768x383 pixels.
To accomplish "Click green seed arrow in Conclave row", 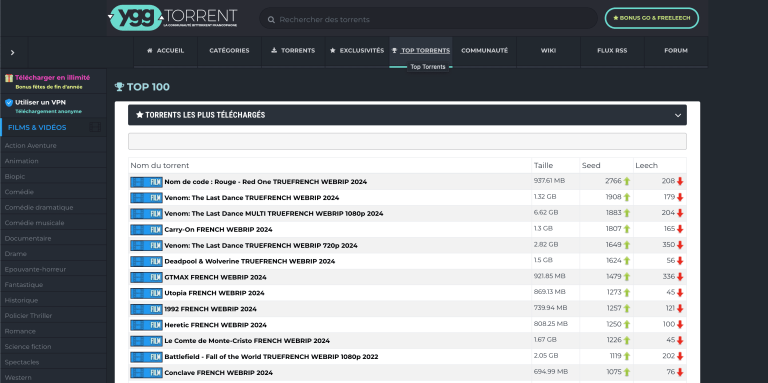I will (626, 373).
